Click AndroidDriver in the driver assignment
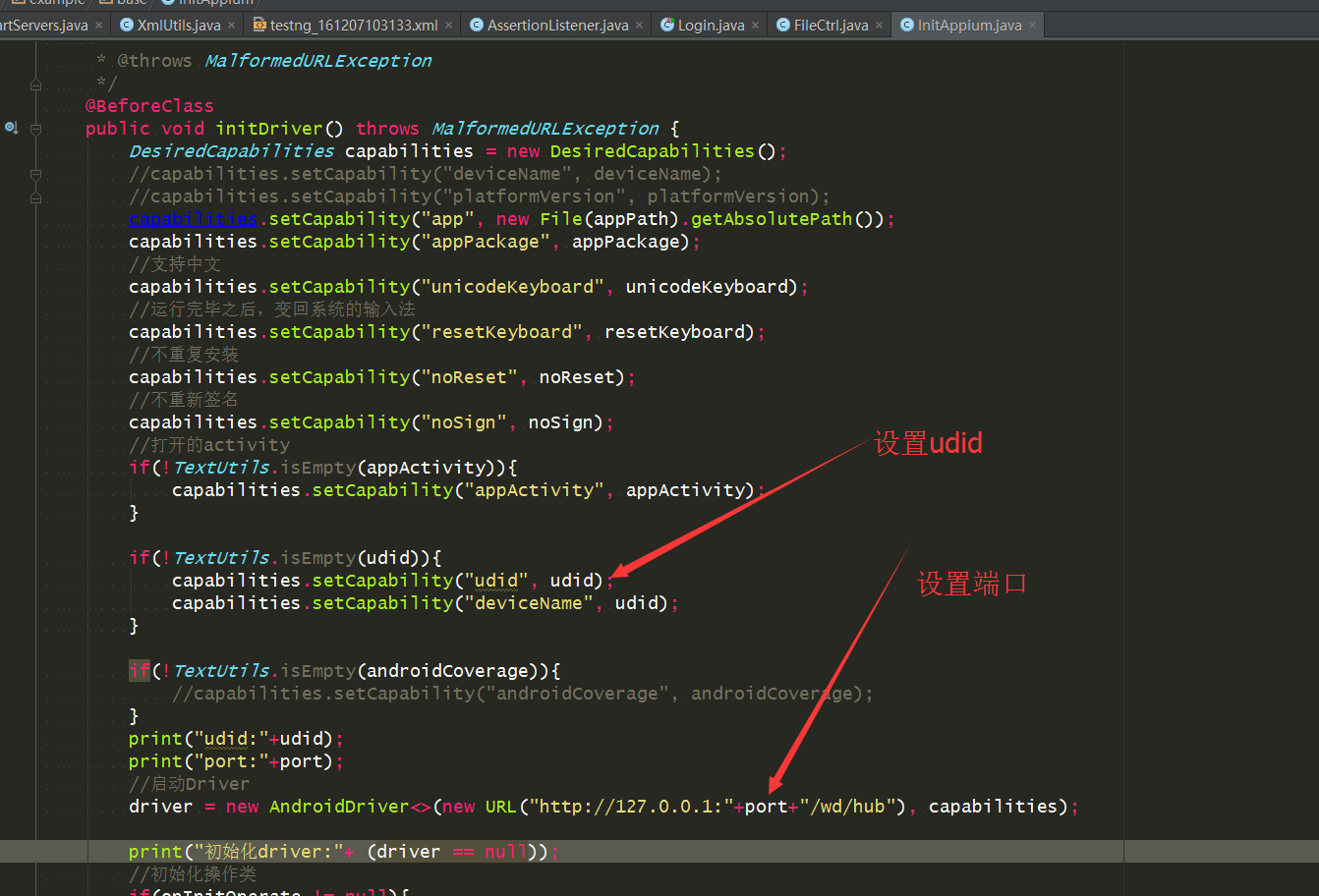 pos(339,807)
